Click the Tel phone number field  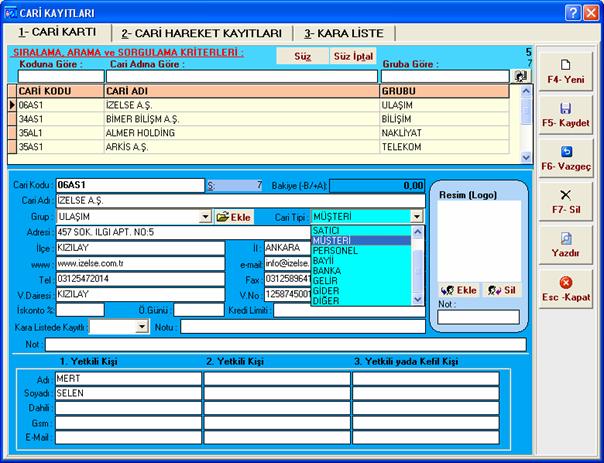pos(140,278)
